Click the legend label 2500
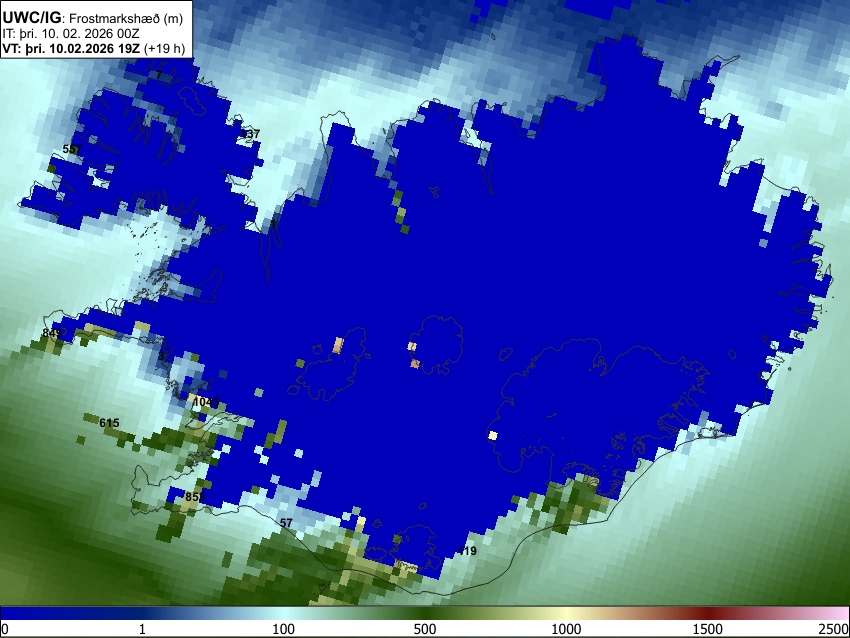850x638 pixels. click(x=834, y=629)
